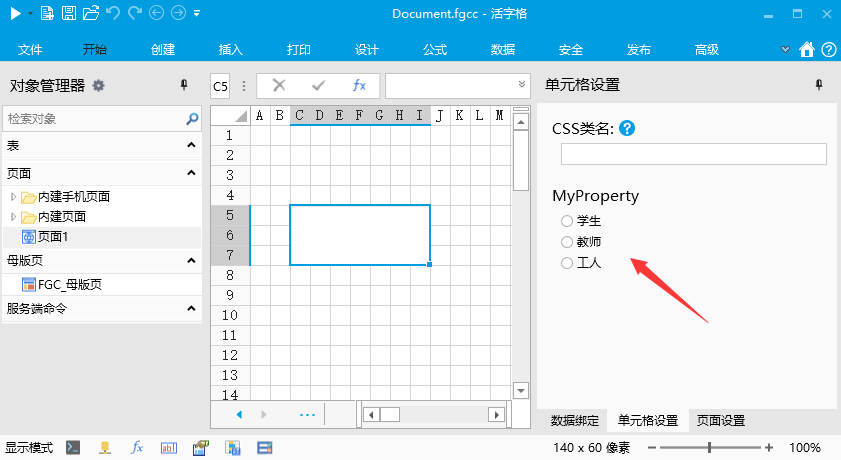This screenshot has height=460, width=841.
Task: Expand the 内建页面 folder
Action: click(x=13, y=217)
